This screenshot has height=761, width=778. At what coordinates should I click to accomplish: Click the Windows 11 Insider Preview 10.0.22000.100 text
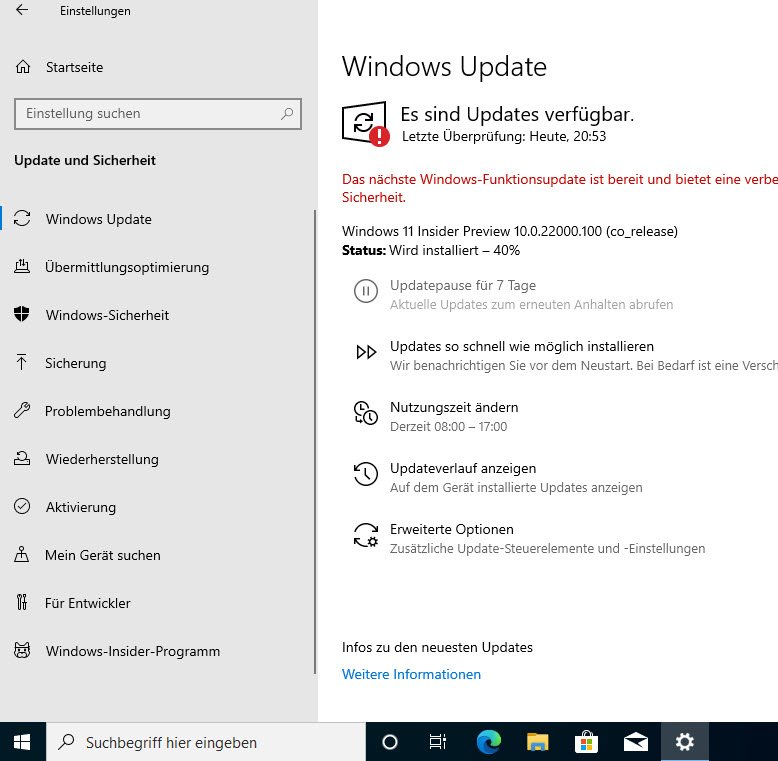pos(510,231)
